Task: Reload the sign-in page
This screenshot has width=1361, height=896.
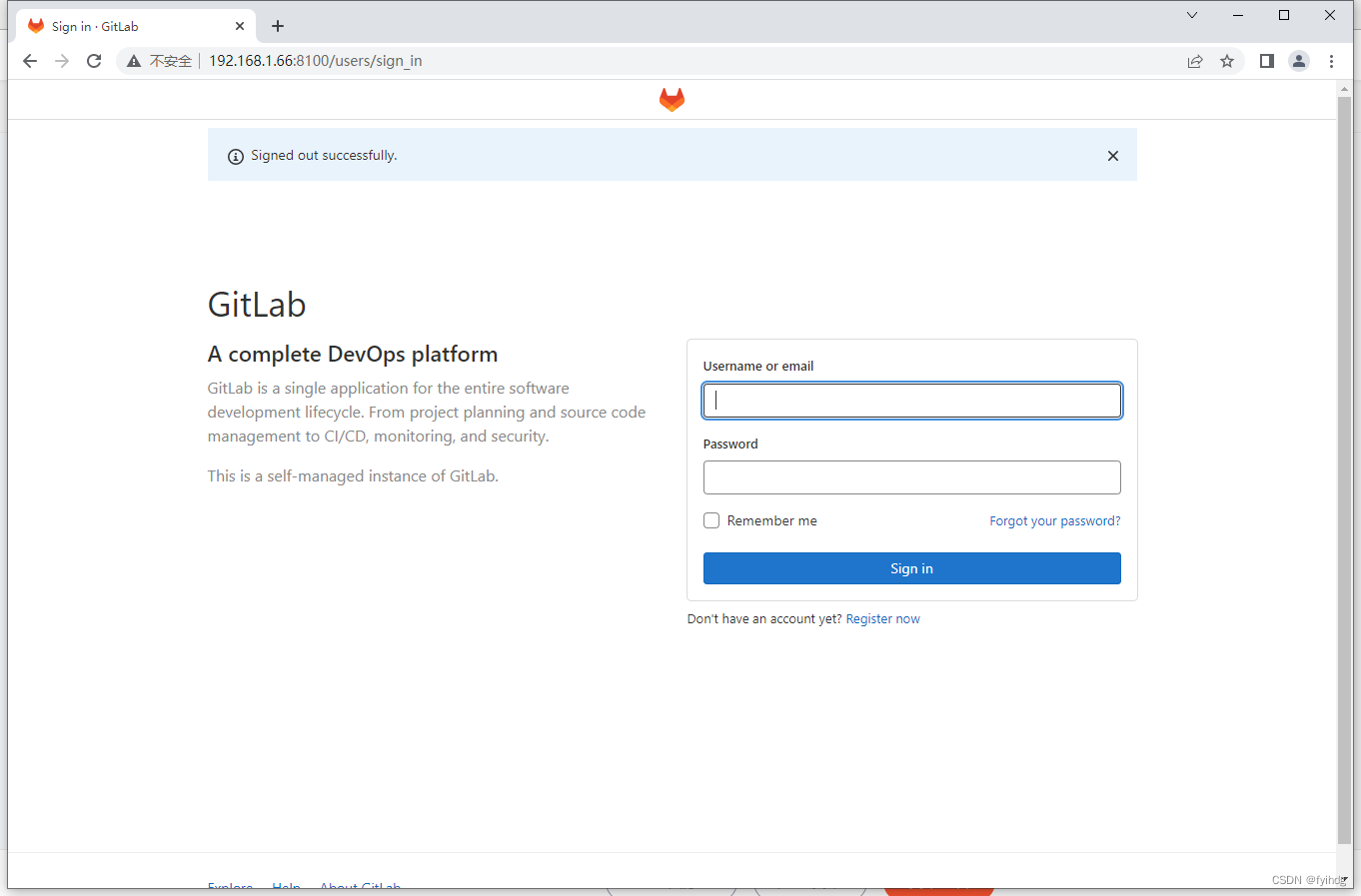Action: click(x=94, y=61)
